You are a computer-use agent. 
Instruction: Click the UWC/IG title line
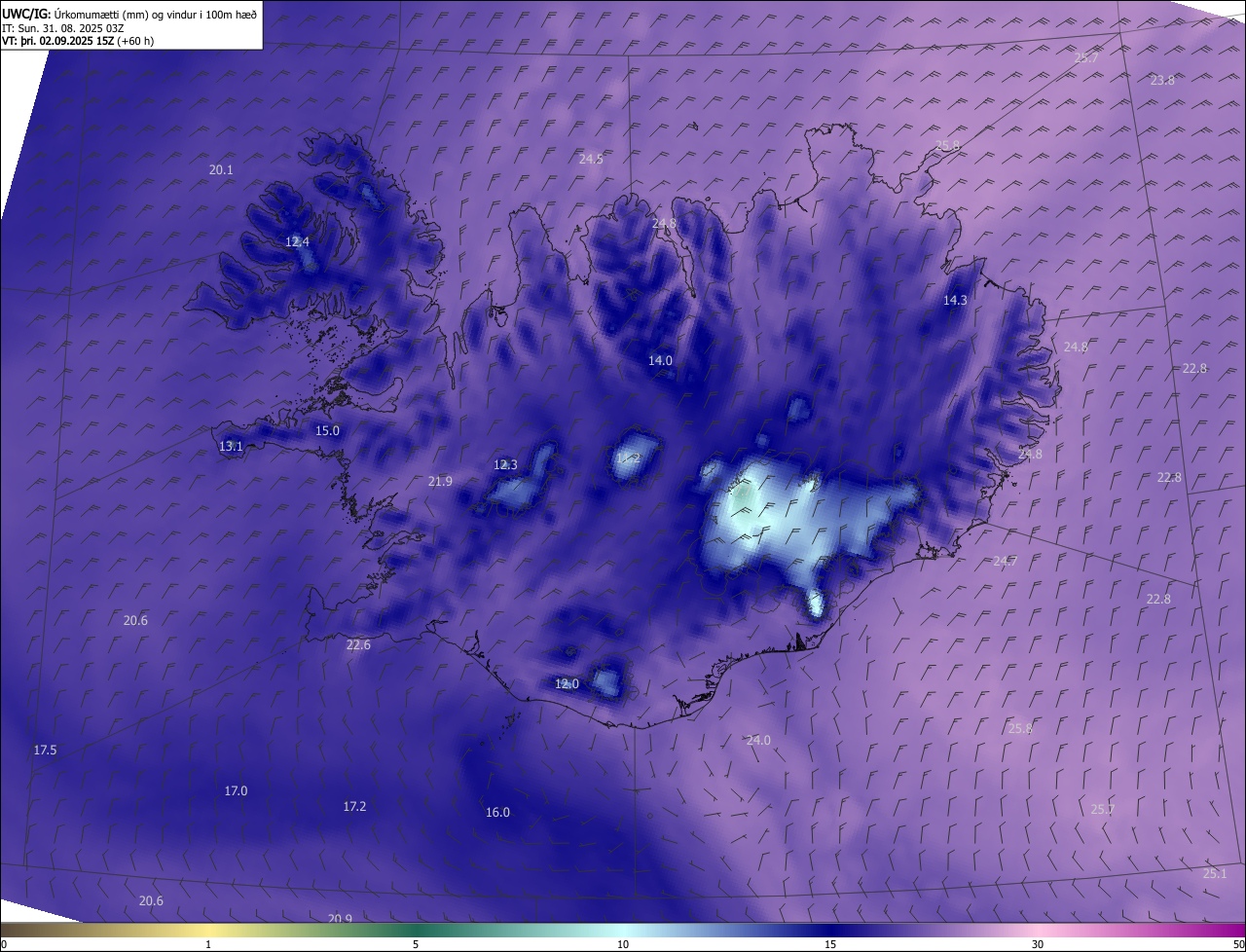(129, 14)
